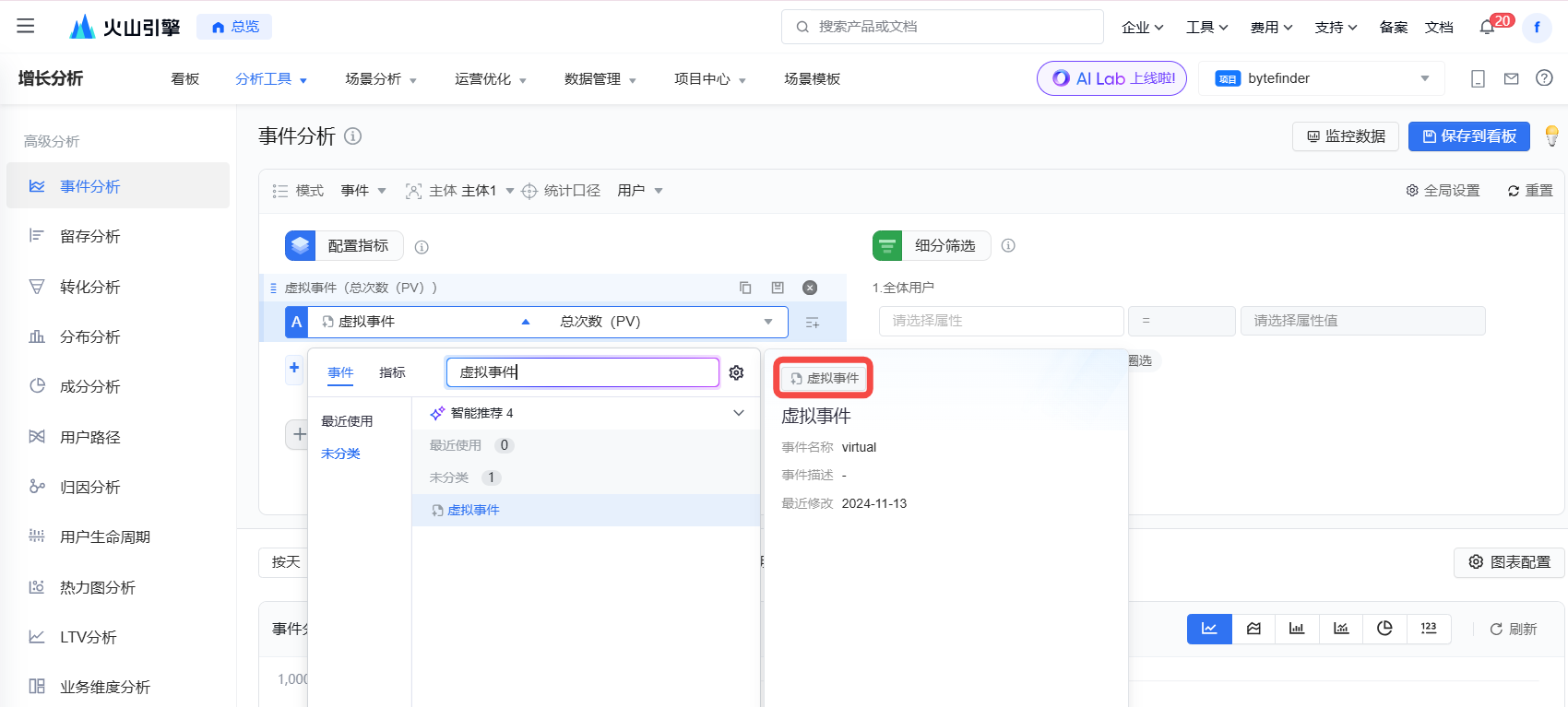Open LTV分析 in sidebar

[88, 637]
